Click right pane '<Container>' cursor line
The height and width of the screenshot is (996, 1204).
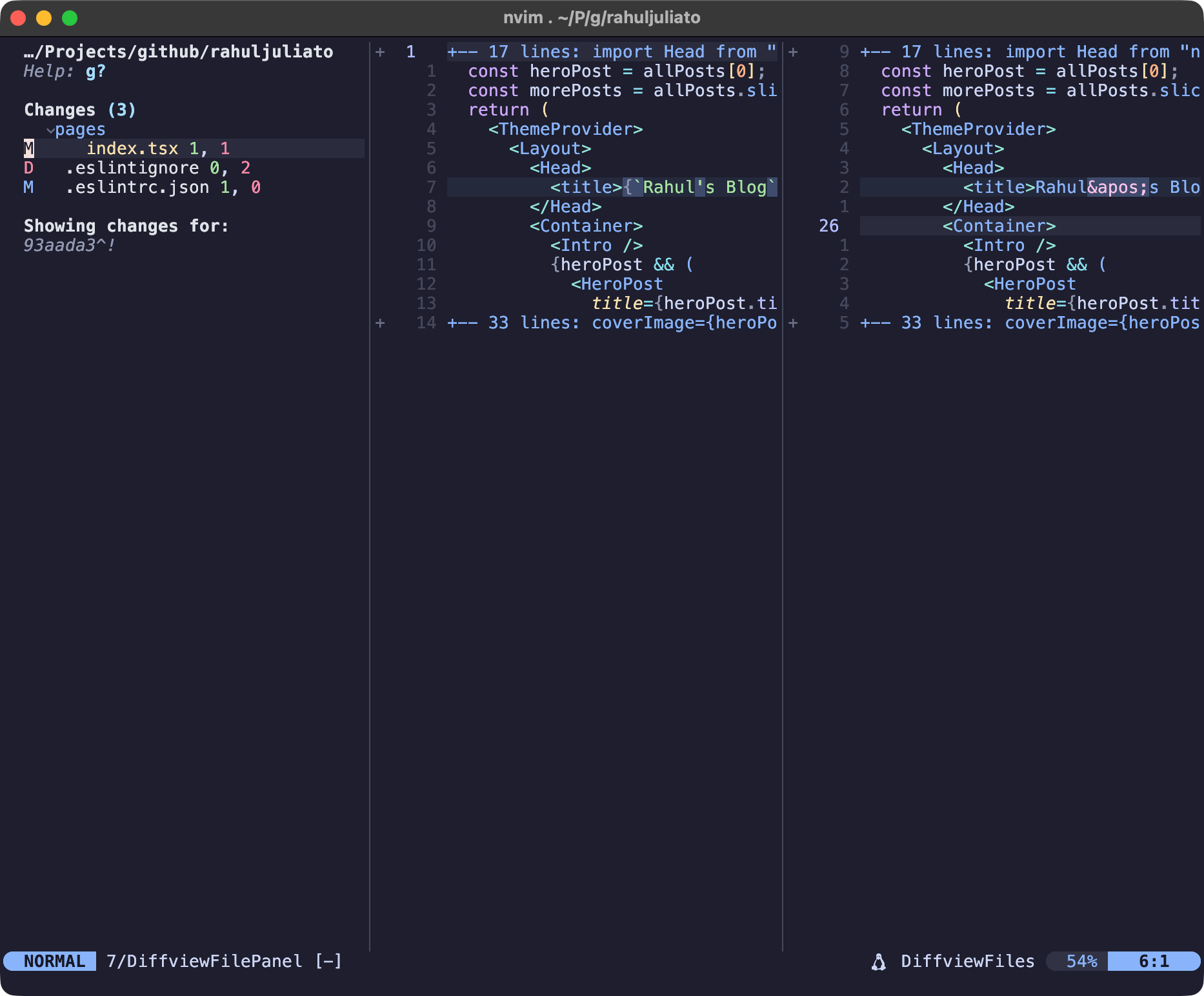pos(1030,226)
